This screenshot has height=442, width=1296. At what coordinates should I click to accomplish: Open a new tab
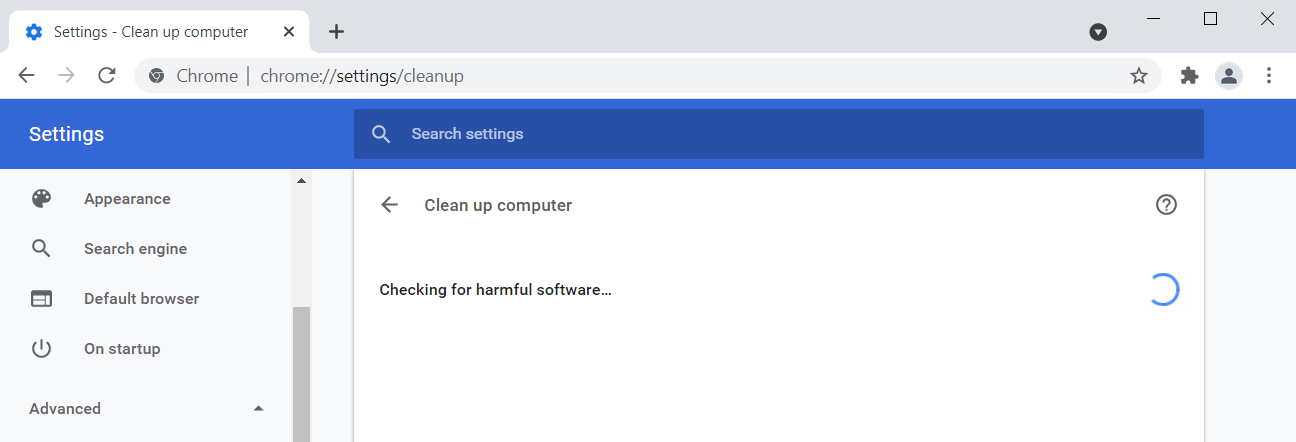tap(336, 32)
